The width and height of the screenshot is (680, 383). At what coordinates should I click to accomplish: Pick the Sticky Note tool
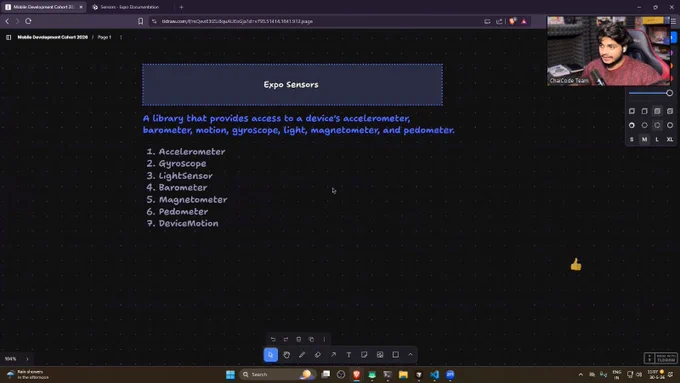[x=364, y=355]
